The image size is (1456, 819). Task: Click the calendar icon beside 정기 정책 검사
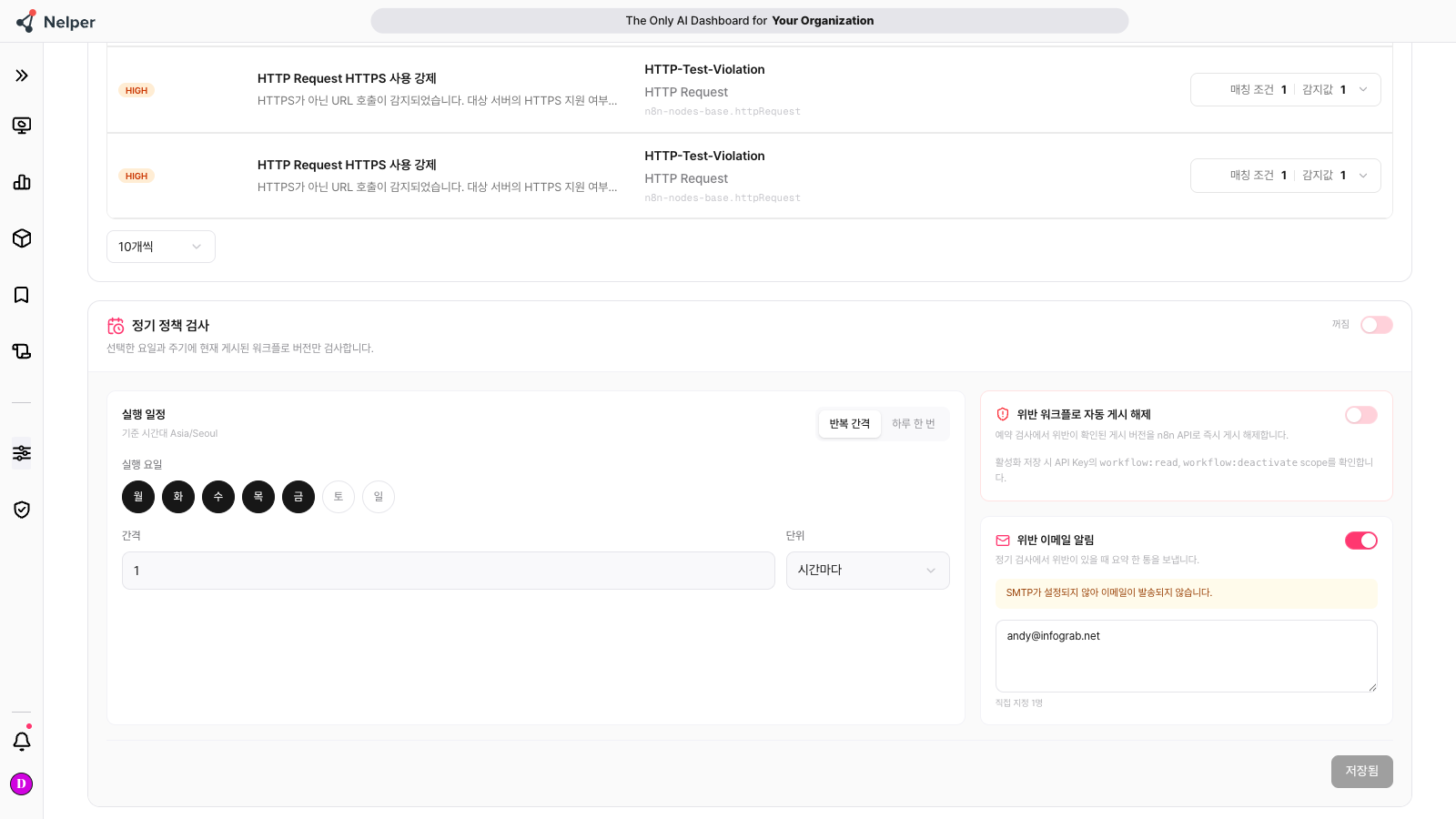[x=116, y=326]
